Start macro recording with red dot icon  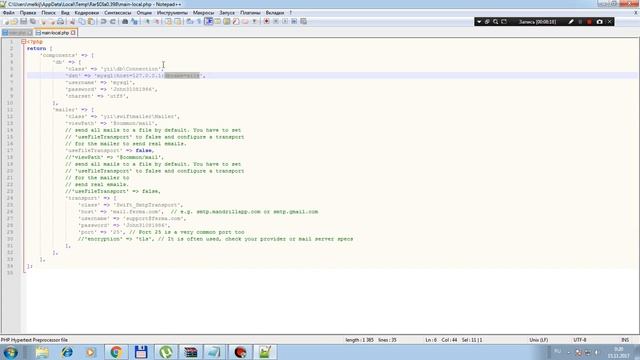pos(266,21)
